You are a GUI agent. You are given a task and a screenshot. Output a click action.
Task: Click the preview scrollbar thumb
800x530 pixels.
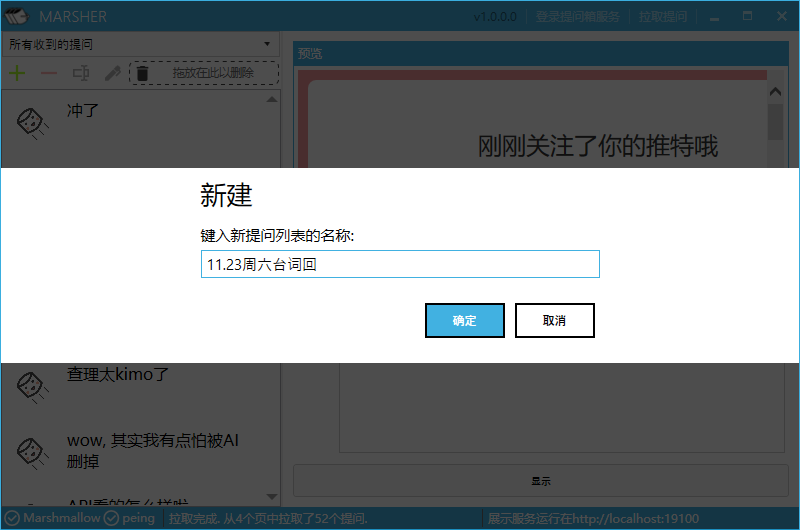[776, 122]
